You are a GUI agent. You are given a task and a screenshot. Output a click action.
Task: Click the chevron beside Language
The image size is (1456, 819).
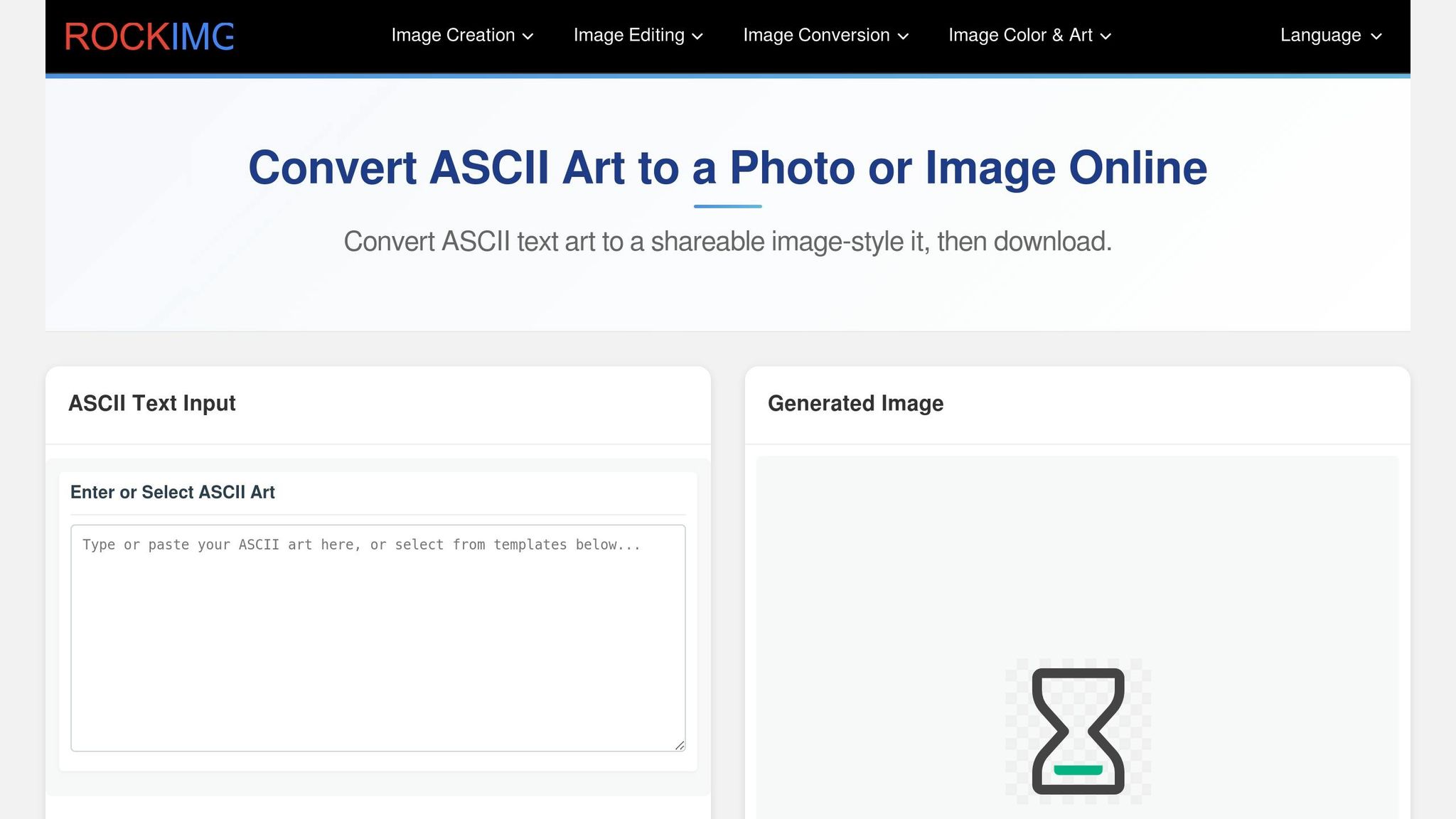[1376, 36]
